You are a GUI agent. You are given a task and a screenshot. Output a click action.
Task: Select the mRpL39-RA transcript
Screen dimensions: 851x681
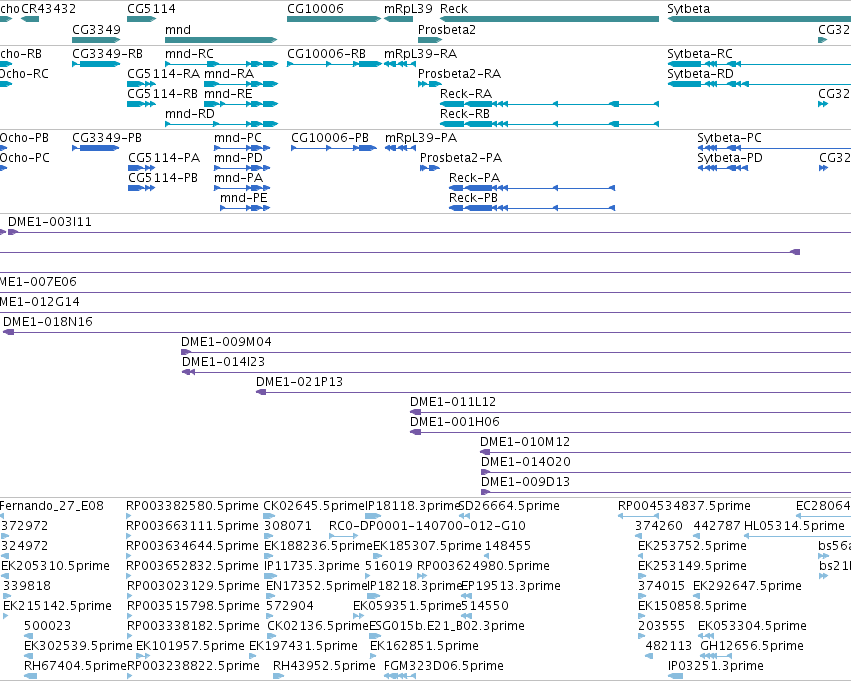point(400,64)
